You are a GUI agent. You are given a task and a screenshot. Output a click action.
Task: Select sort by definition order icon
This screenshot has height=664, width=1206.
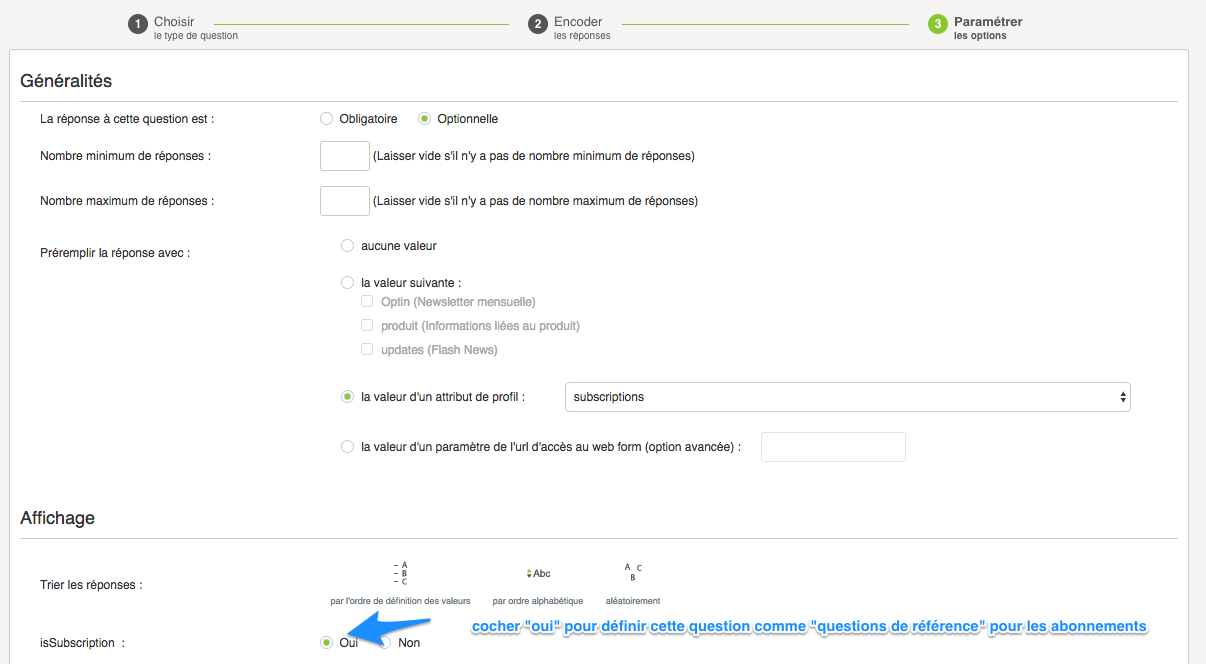pyautogui.click(x=400, y=574)
